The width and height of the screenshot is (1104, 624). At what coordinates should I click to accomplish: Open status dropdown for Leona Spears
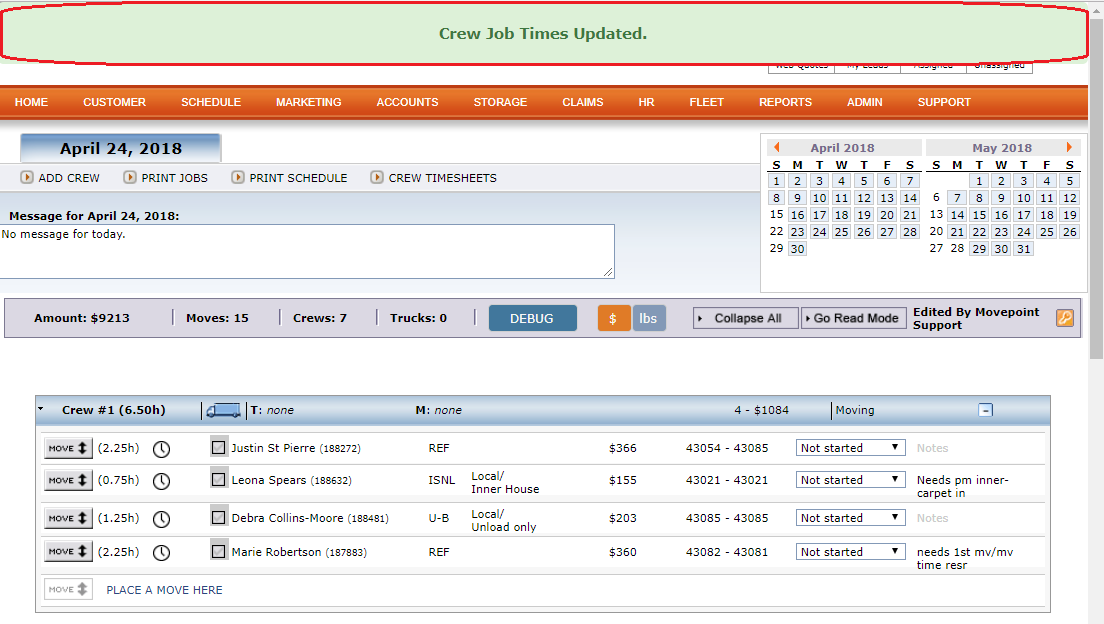click(x=851, y=480)
